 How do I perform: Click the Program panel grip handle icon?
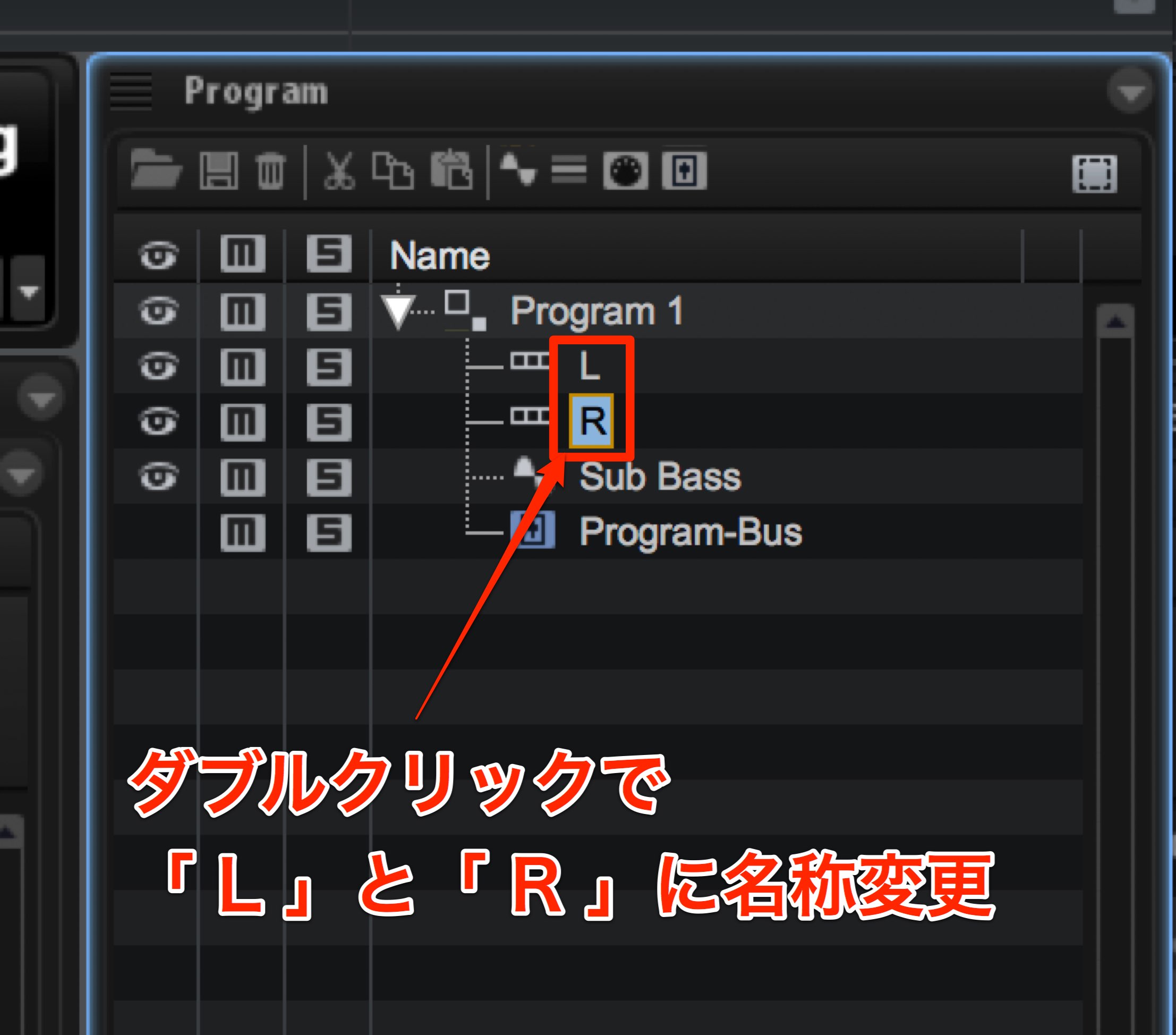(131, 91)
